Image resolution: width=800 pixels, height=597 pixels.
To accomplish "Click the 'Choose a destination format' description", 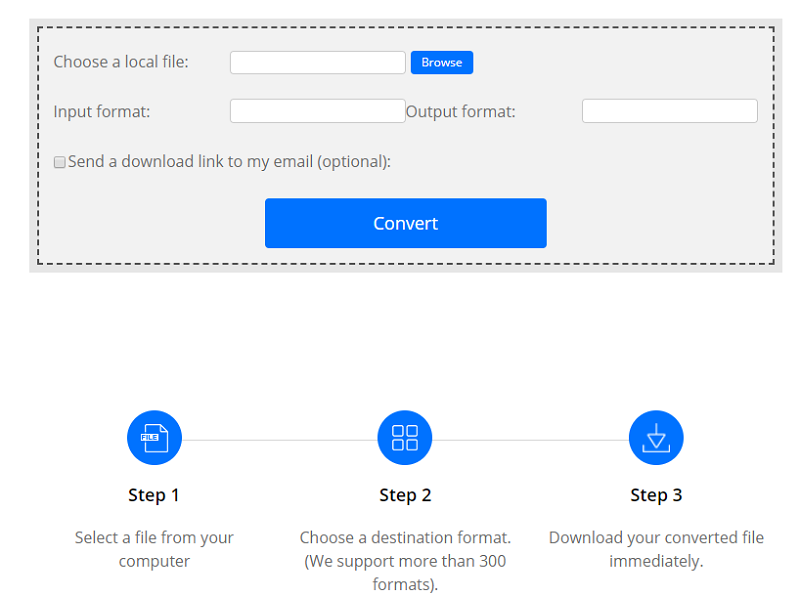I will (405, 561).
